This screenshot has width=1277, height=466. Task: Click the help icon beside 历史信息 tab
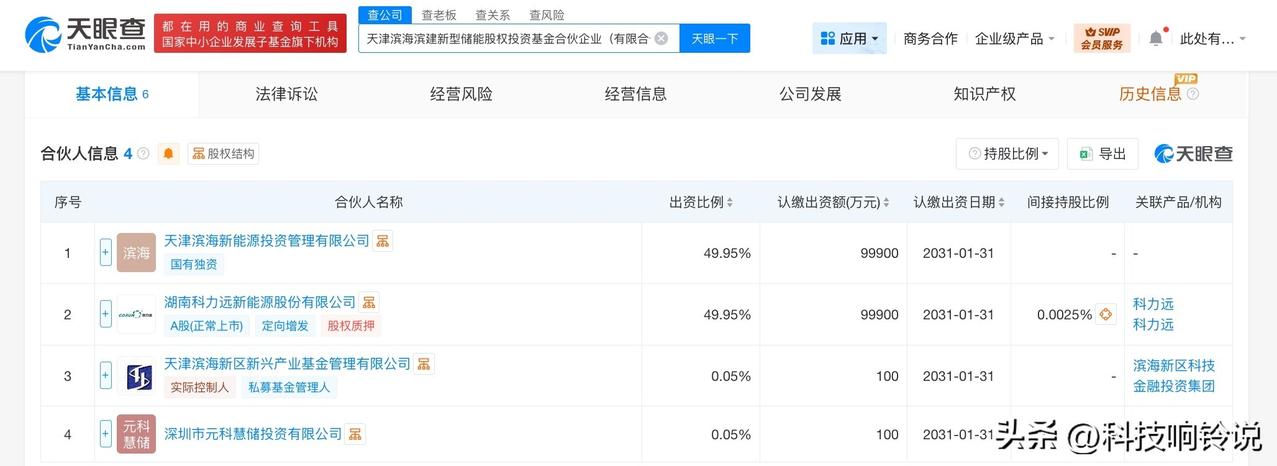(1192, 94)
